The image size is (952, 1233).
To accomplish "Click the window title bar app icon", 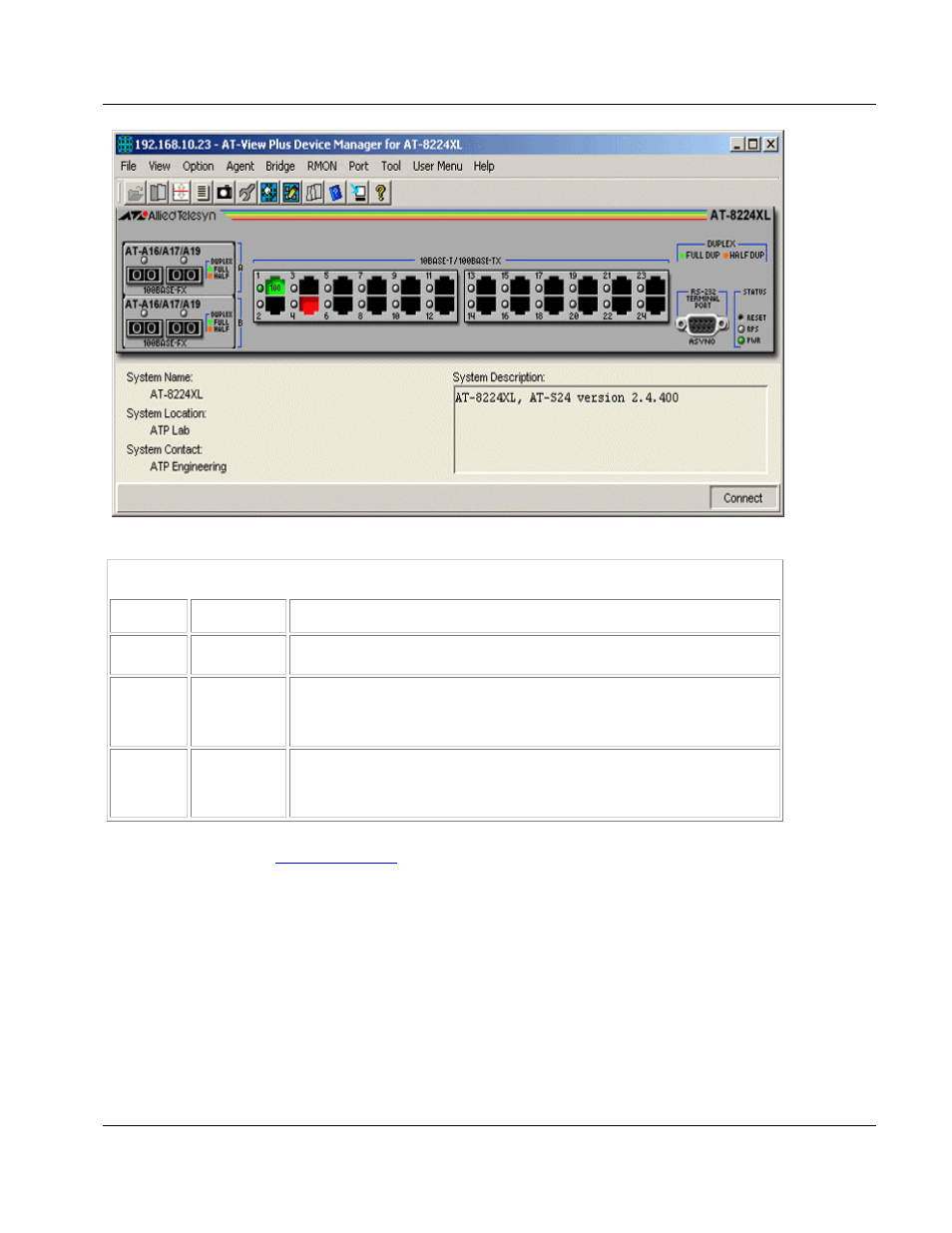I will (x=125, y=145).
